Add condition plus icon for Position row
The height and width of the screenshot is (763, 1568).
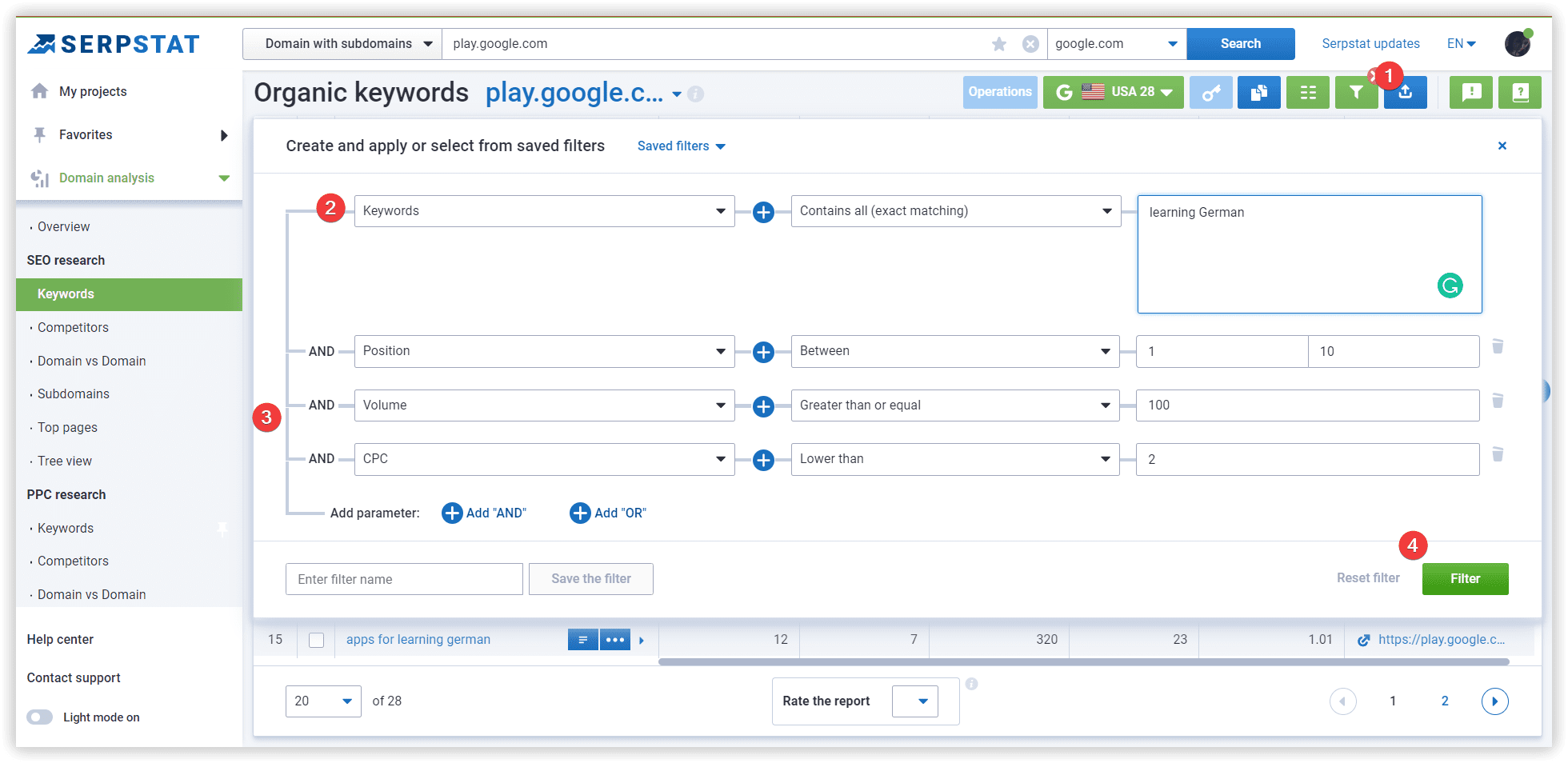coord(764,352)
